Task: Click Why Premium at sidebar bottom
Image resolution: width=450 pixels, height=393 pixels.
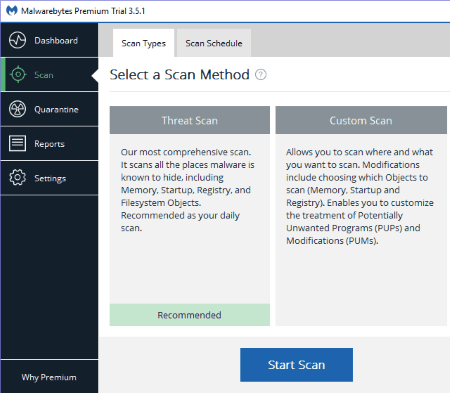Action: [49, 377]
